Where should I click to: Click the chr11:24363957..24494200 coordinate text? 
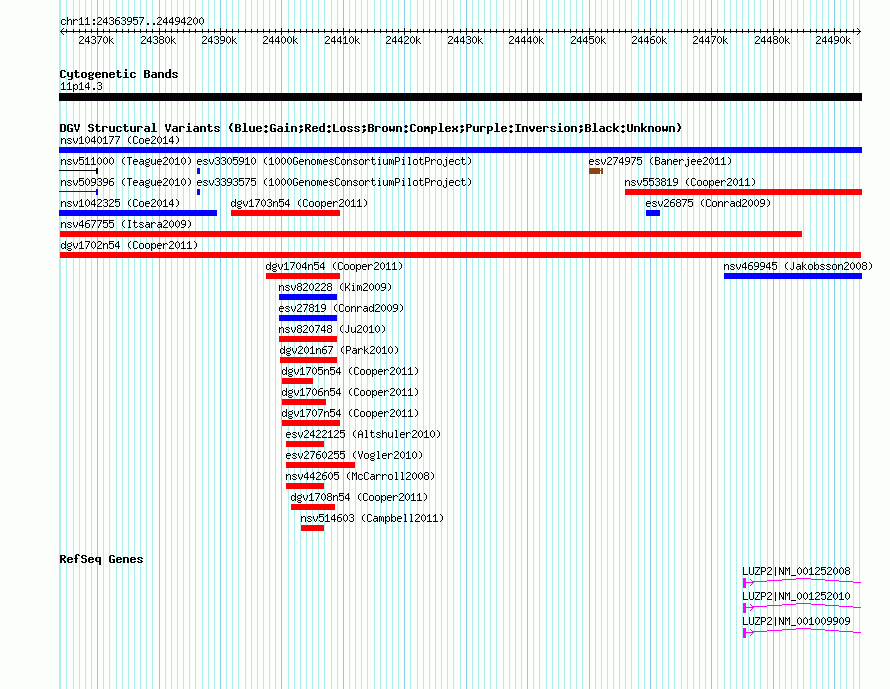pos(132,21)
